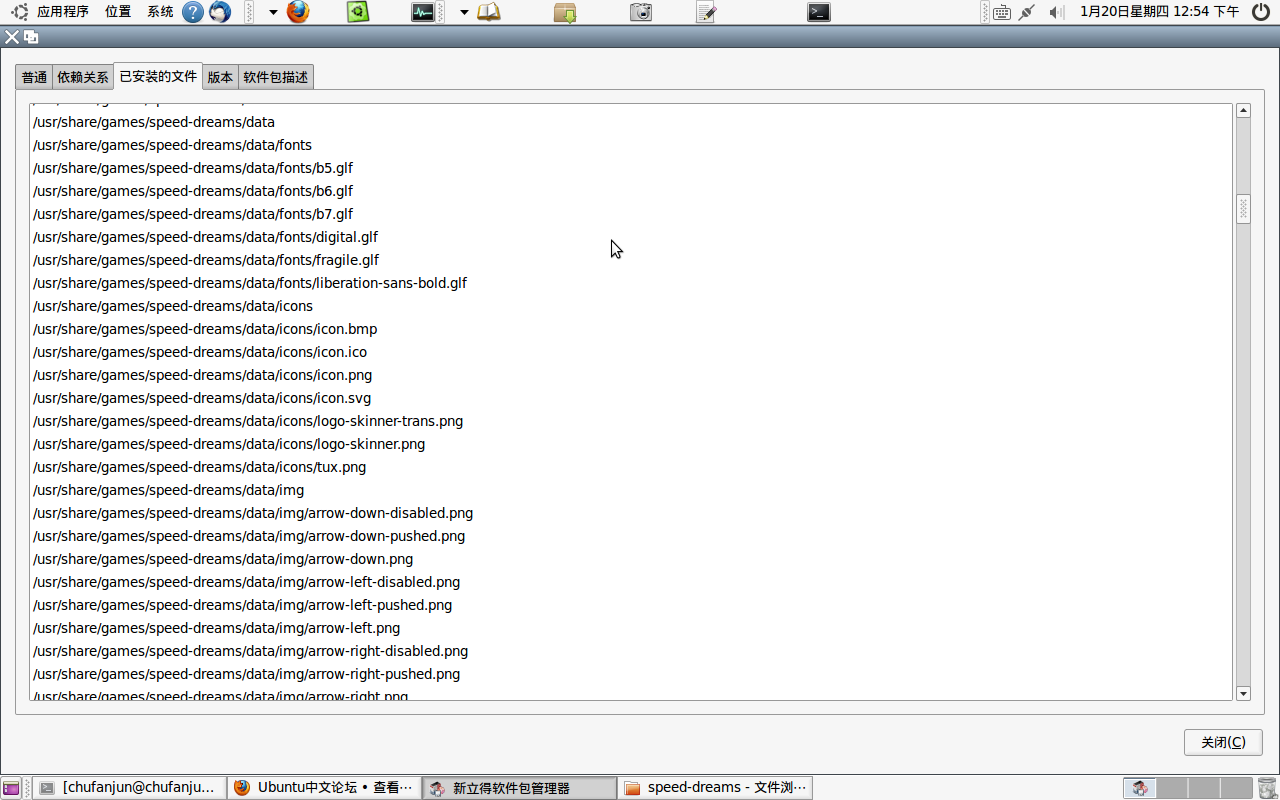1280x800 pixels.
Task: Select the icons/icon.ico path
Action: (200, 352)
